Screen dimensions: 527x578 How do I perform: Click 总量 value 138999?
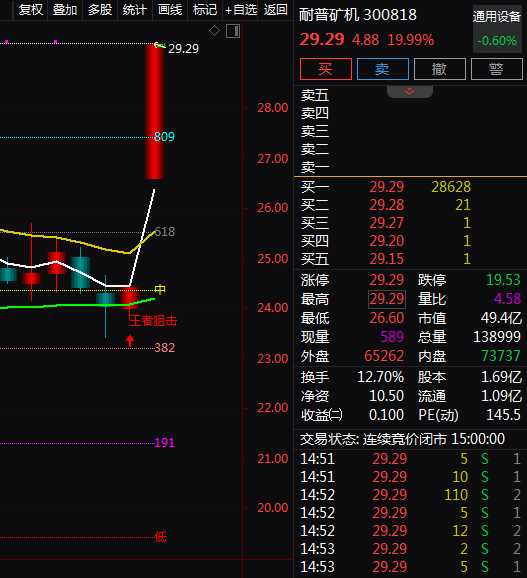(497, 337)
